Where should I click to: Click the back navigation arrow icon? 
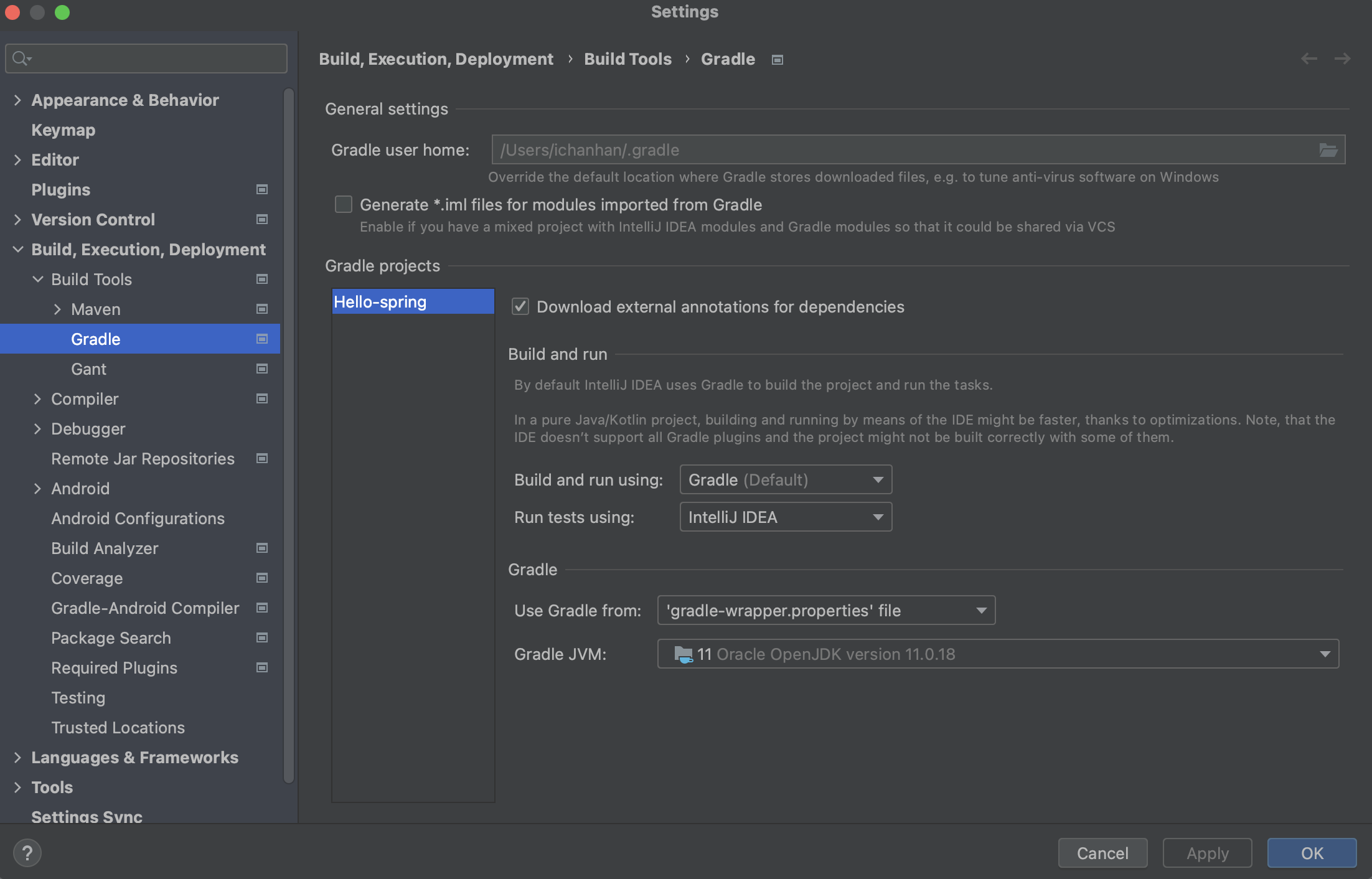pos(1309,58)
